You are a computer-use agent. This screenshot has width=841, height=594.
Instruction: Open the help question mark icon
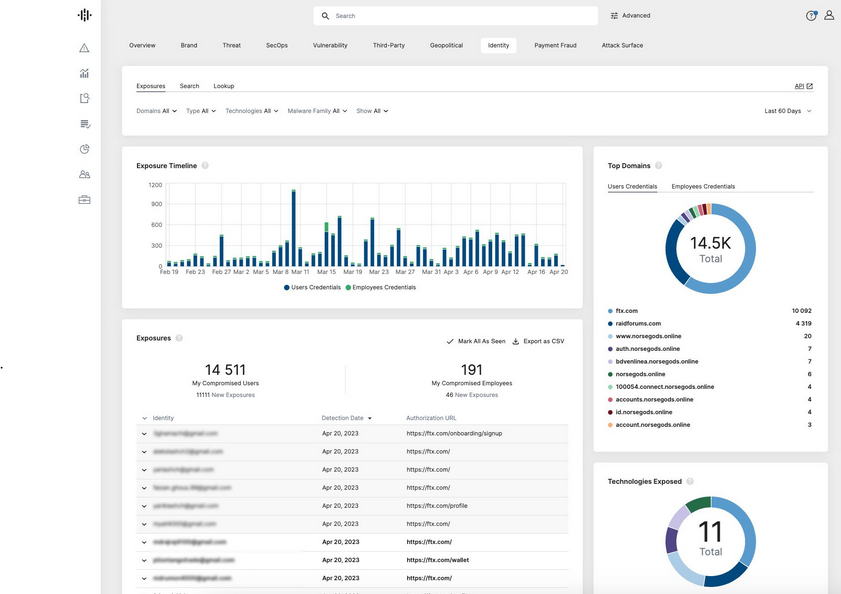coord(811,16)
